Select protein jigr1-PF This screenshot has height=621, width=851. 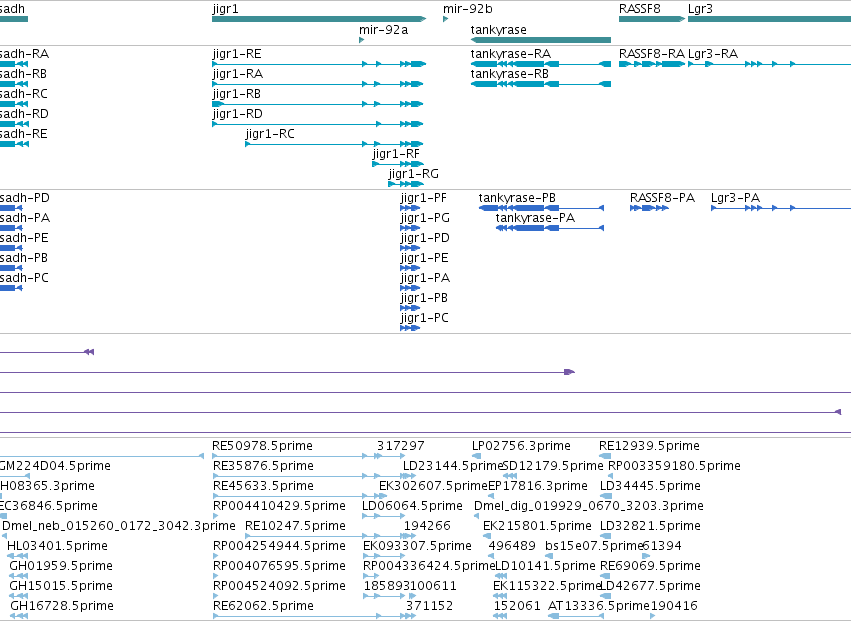tap(410, 208)
